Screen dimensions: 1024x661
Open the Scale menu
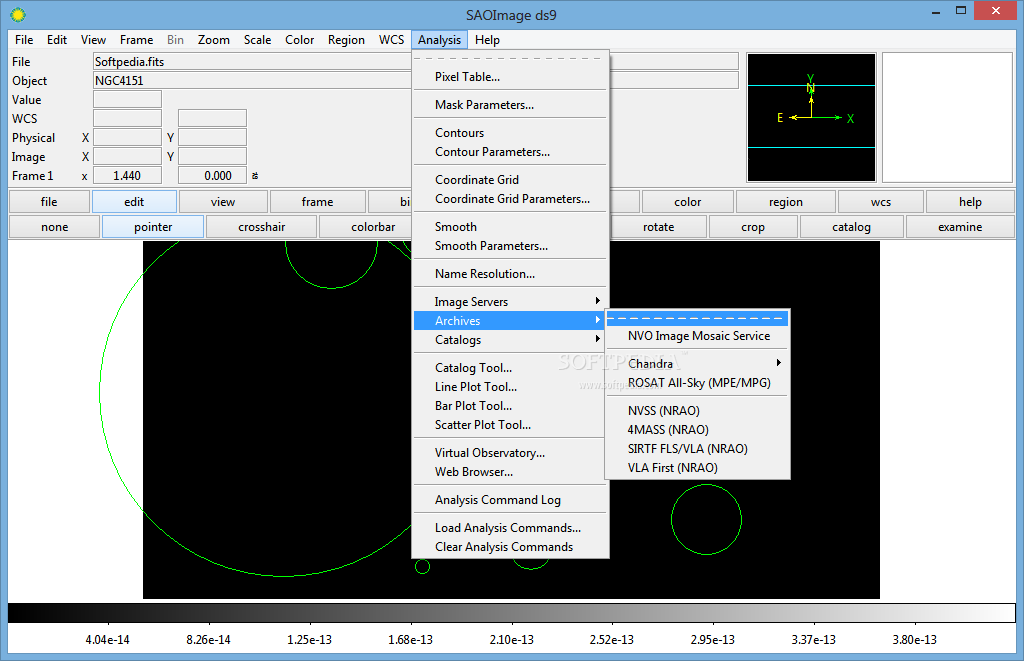coord(257,40)
